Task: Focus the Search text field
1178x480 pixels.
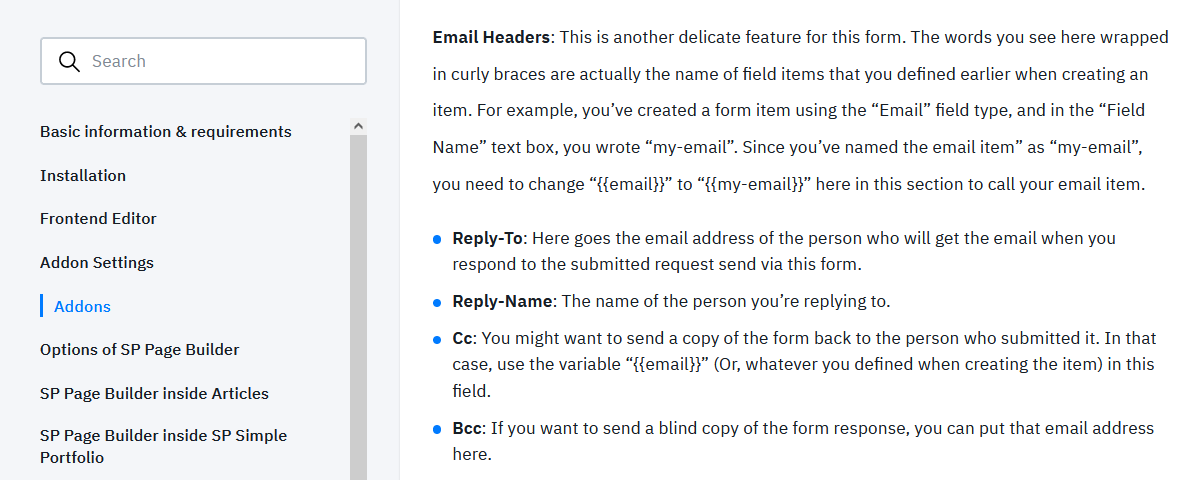Action: pos(220,61)
